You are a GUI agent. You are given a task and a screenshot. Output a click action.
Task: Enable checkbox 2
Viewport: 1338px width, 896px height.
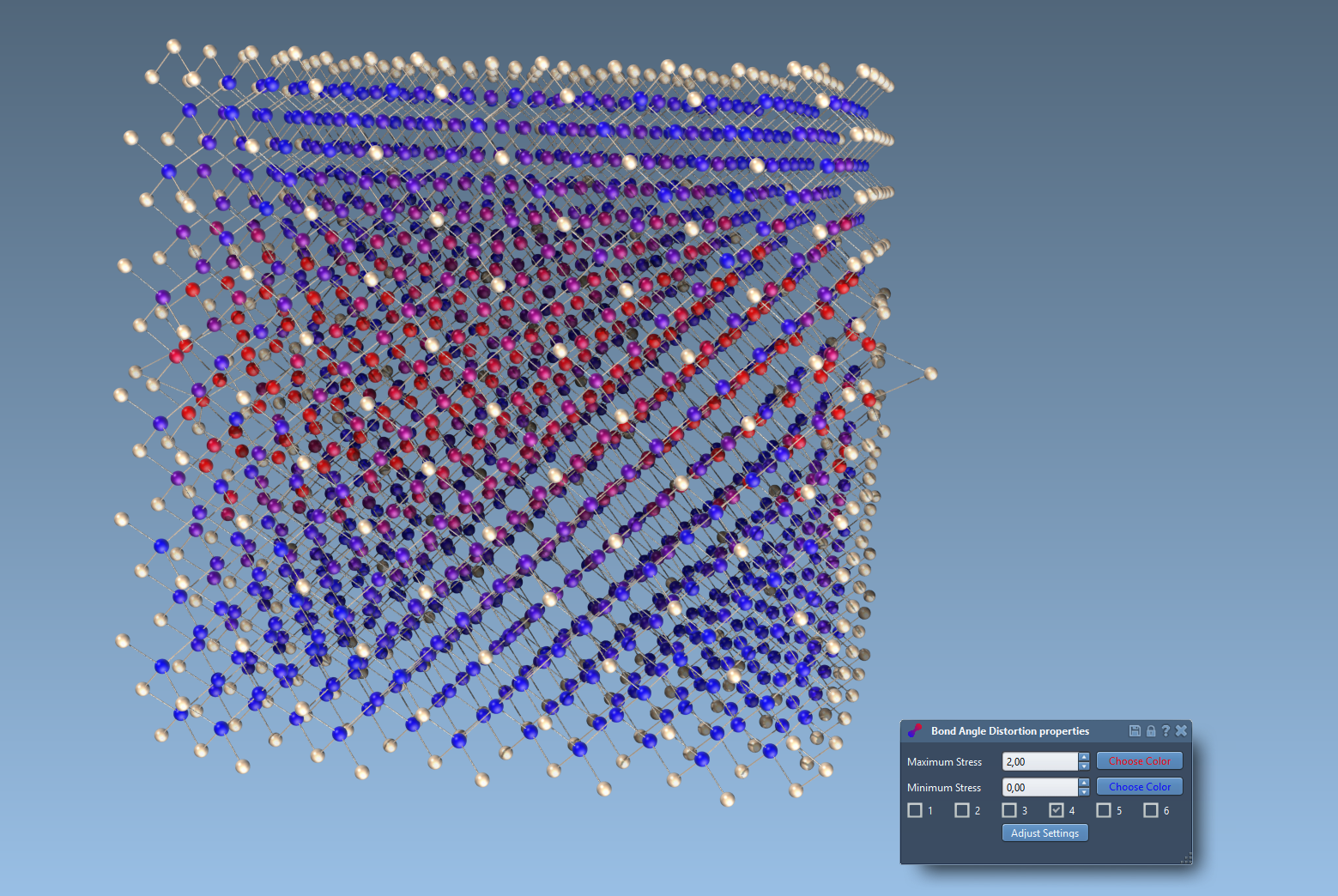click(x=962, y=810)
